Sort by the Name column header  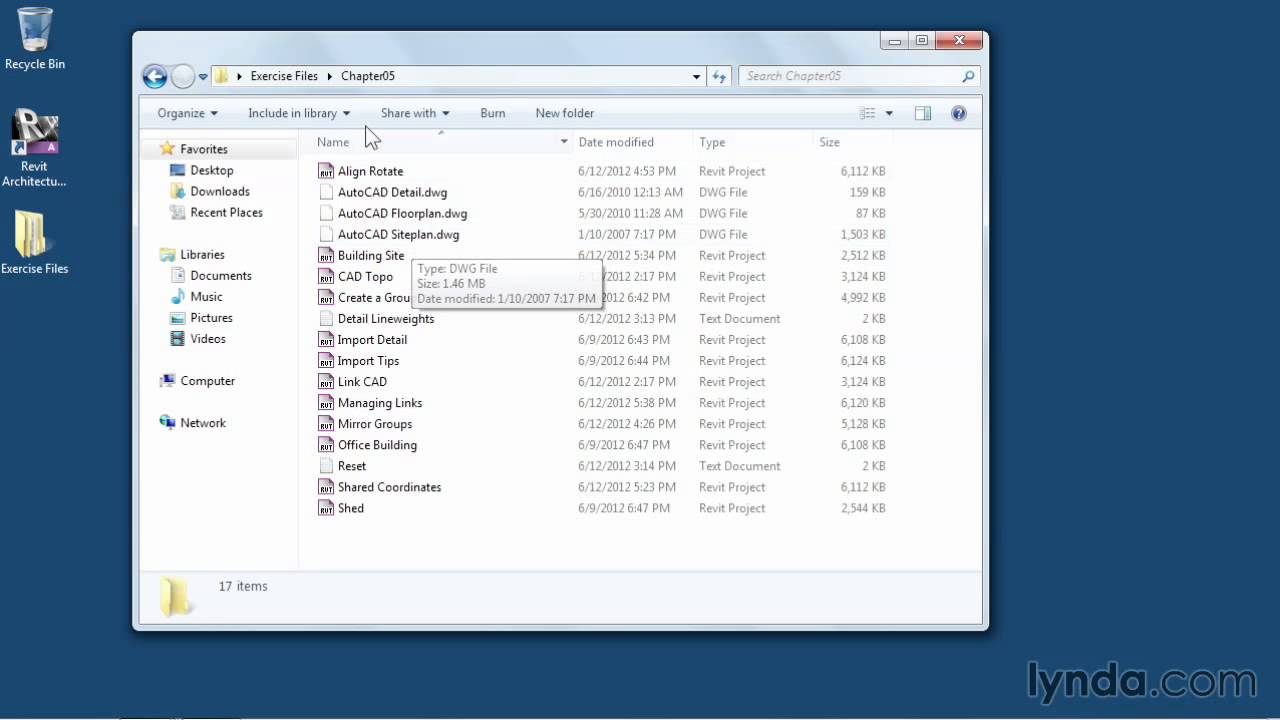(333, 142)
